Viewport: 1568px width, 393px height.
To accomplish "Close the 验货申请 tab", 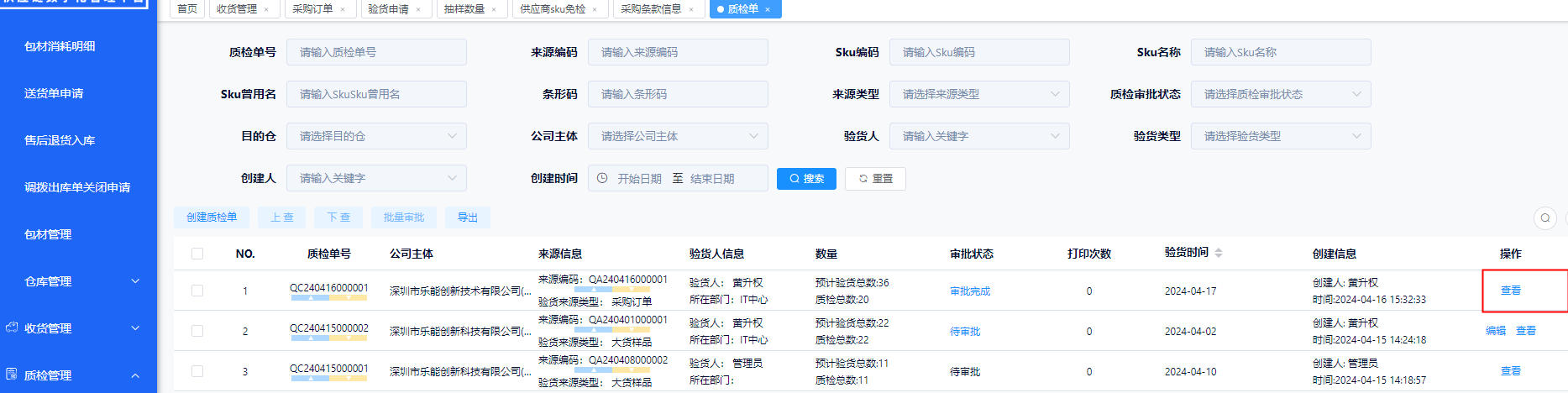I will click(x=418, y=9).
